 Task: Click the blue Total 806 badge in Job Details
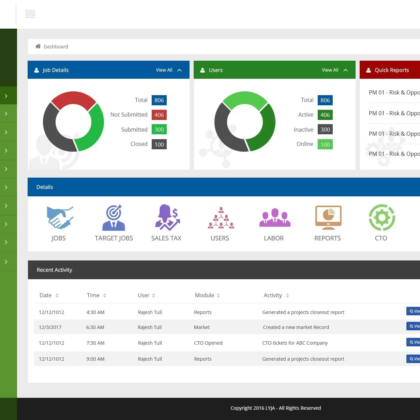point(159,100)
